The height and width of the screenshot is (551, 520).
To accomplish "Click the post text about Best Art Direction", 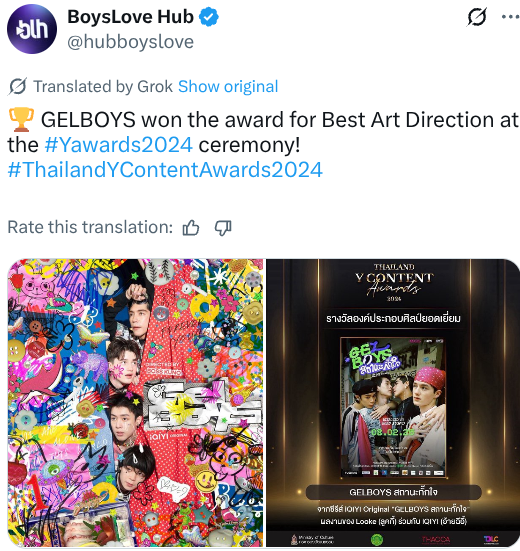I will point(263,132).
